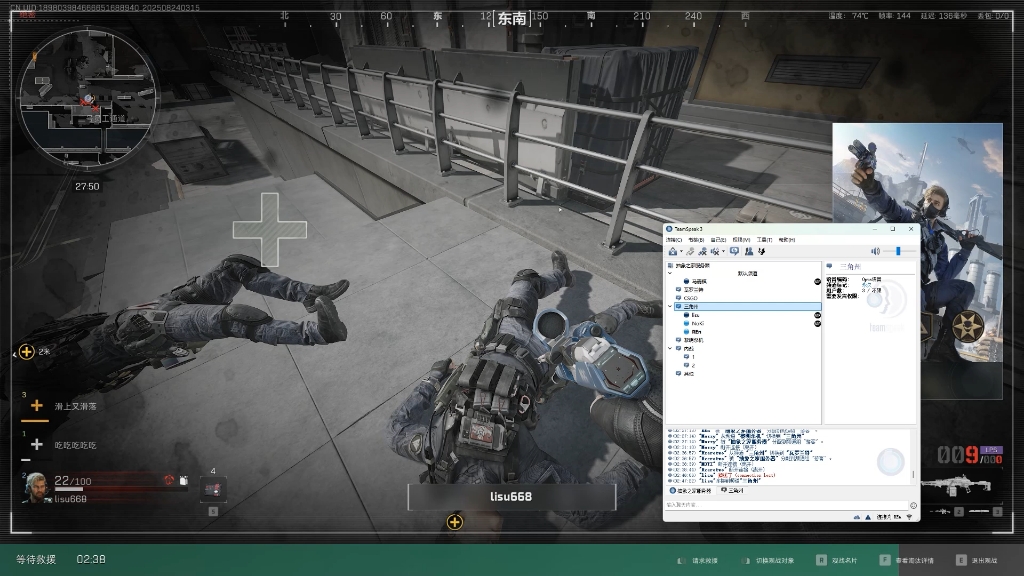Click the TeamSpeak disconnect toolbar icon
Viewport: 1024px width, 576px height.
tap(690, 251)
